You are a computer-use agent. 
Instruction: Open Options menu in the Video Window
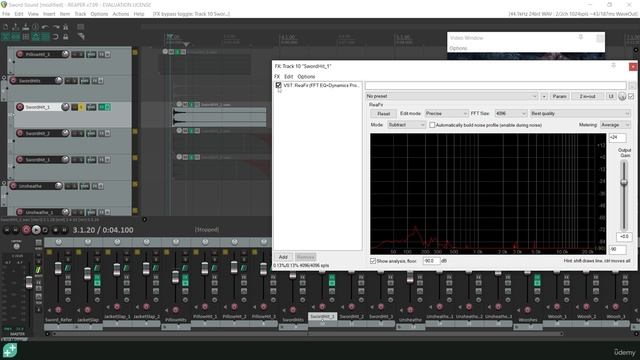click(458, 48)
